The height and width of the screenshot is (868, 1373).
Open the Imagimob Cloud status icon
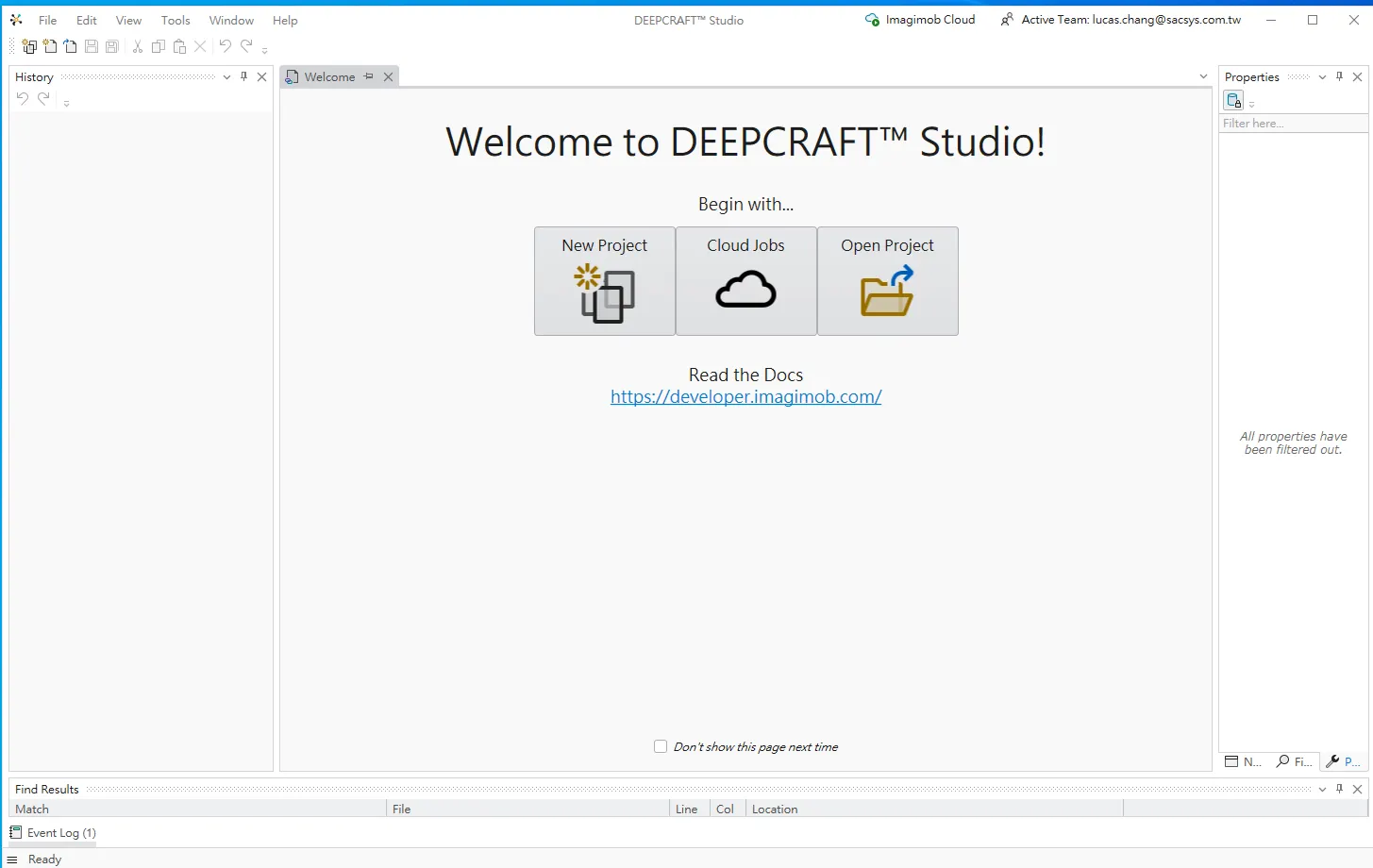[x=872, y=20]
